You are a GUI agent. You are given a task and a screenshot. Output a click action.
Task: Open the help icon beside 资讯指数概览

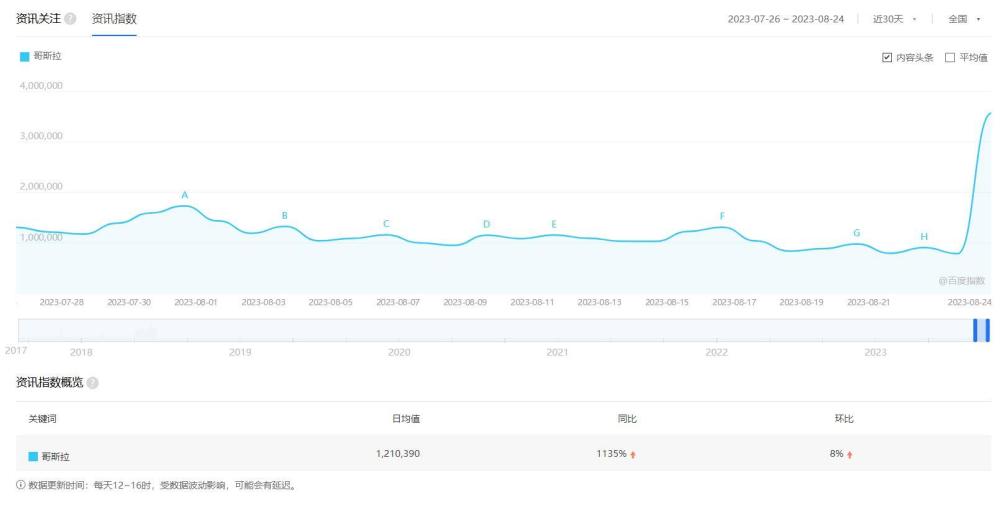point(92,383)
